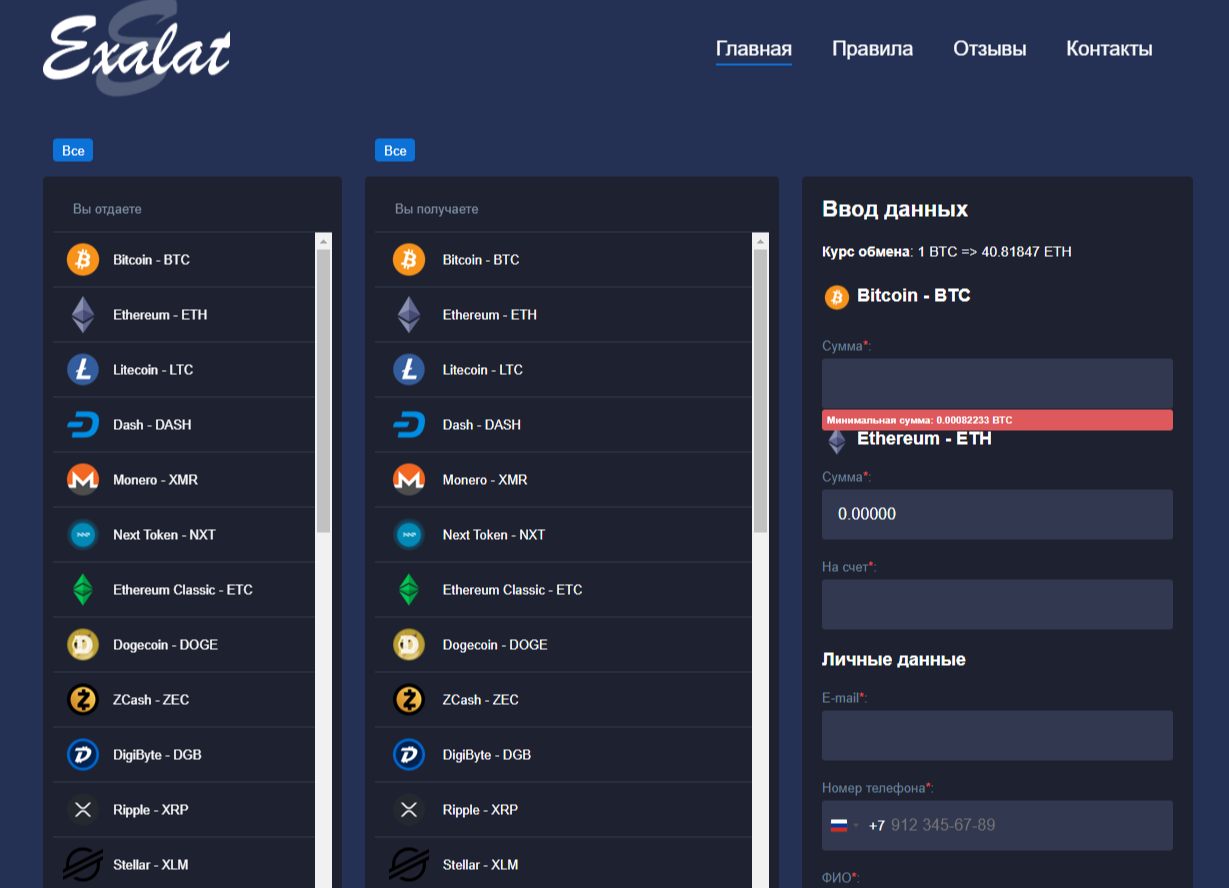Open the Отзывы page
The height and width of the screenshot is (888, 1229).
click(990, 49)
